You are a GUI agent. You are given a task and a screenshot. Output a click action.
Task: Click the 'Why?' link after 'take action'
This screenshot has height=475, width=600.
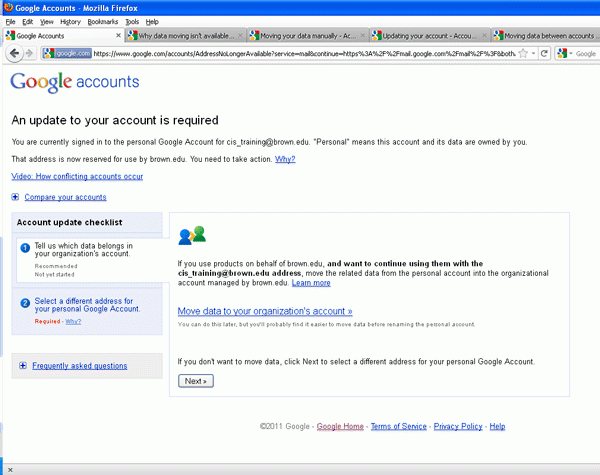tap(285, 159)
